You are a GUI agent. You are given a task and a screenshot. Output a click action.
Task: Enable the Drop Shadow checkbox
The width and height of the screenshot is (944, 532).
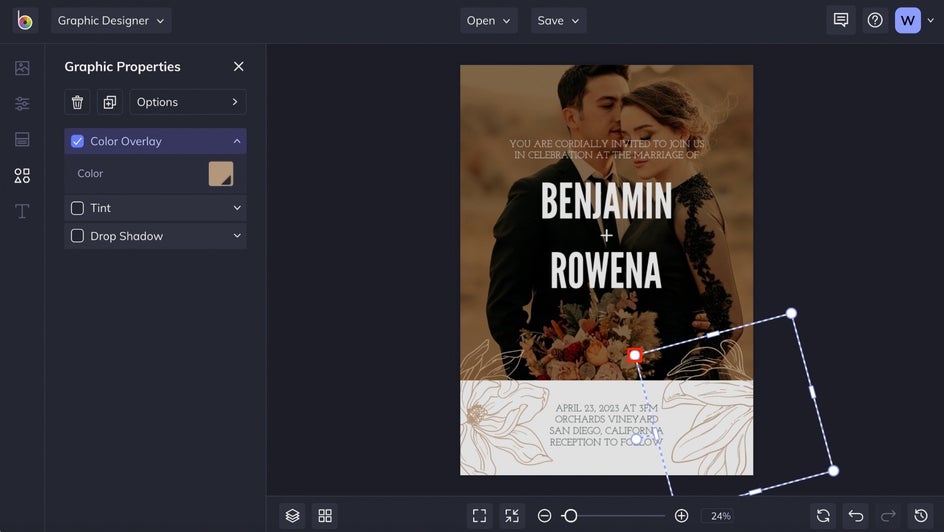tap(77, 236)
